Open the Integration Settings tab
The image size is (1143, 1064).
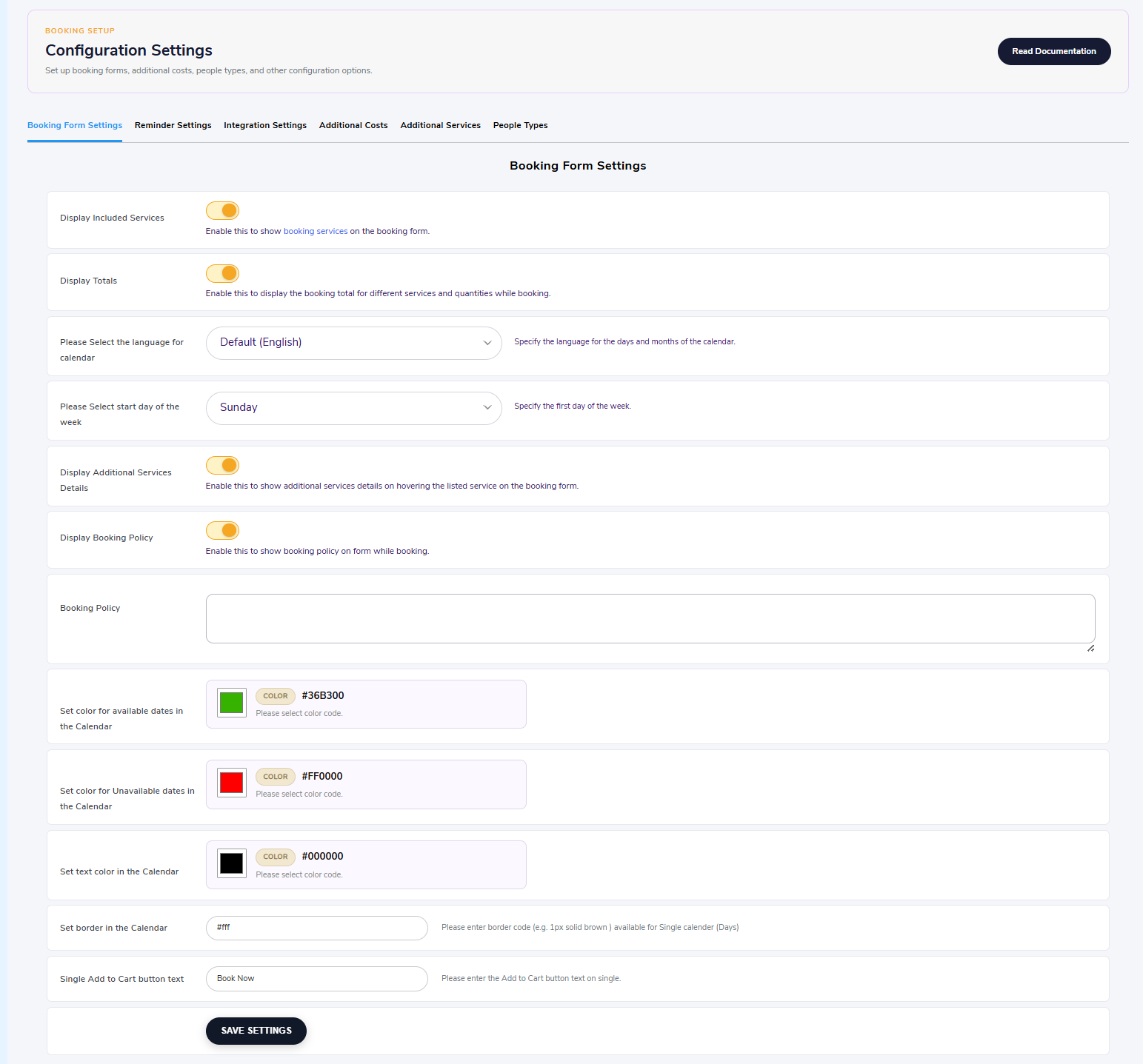pos(265,125)
